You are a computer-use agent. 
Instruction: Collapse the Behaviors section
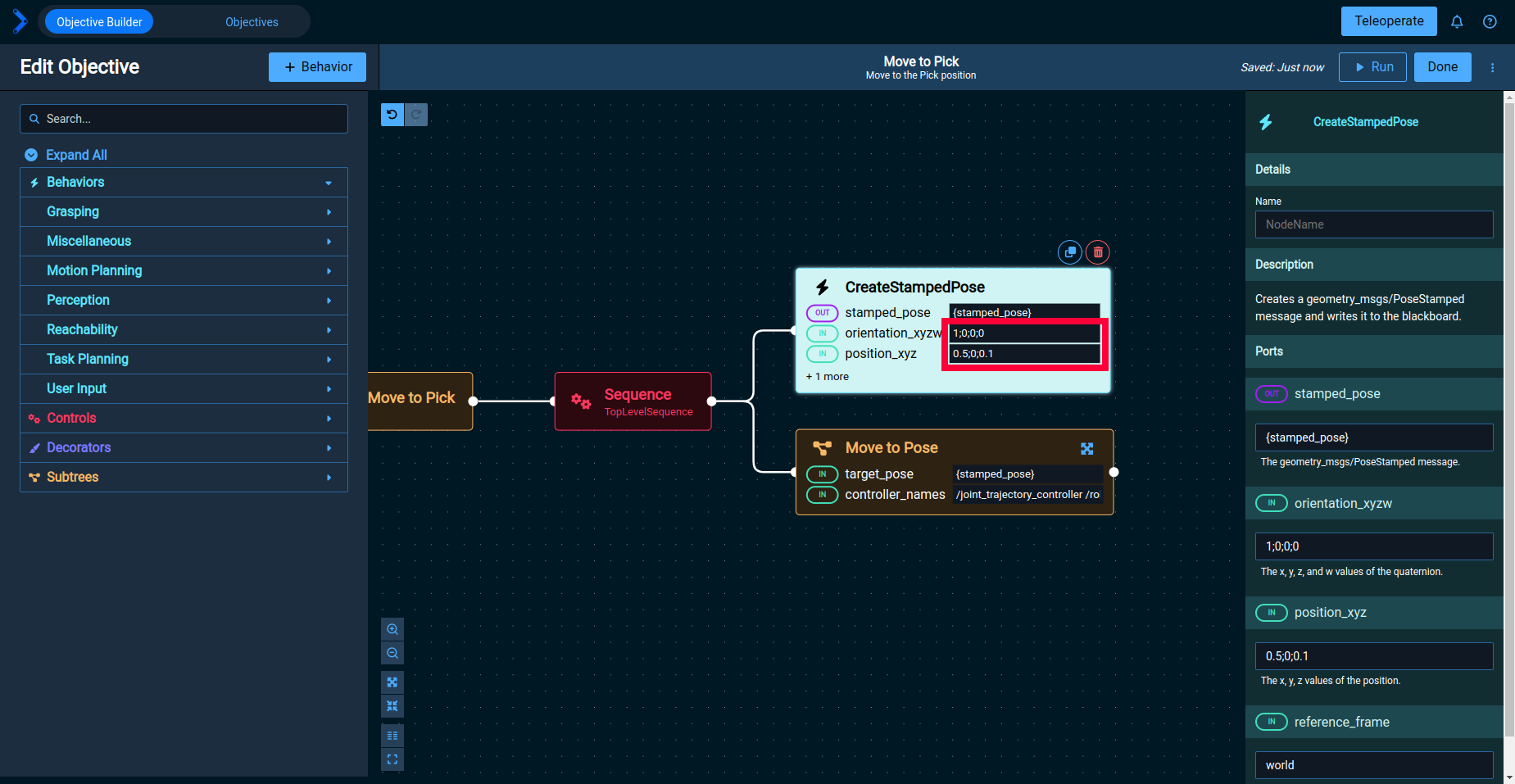pyautogui.click(x=184, y=182)
